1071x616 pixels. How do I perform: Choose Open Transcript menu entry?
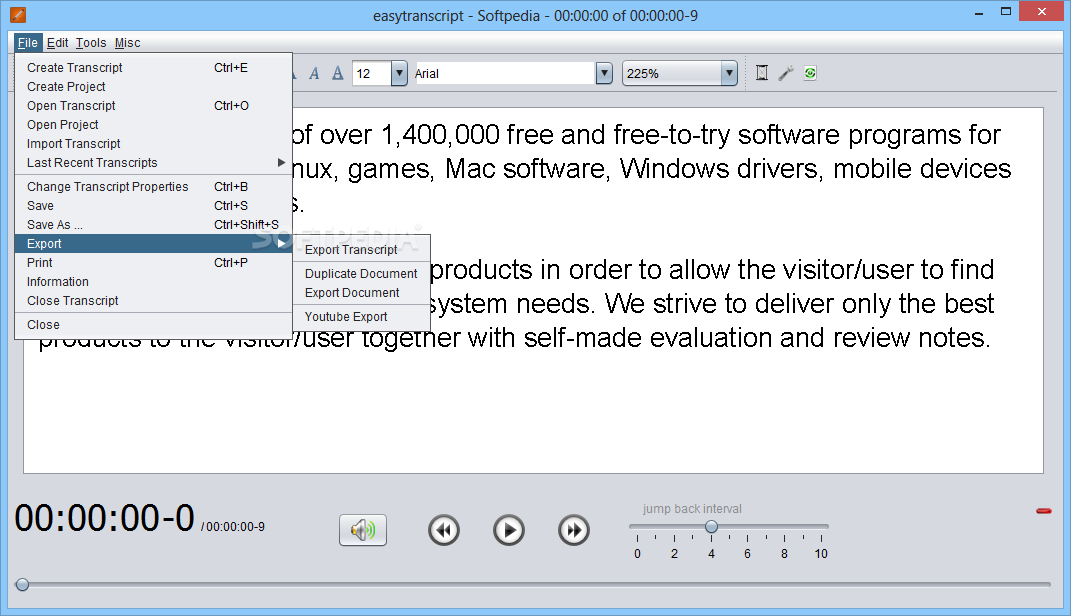click(153, 106)
